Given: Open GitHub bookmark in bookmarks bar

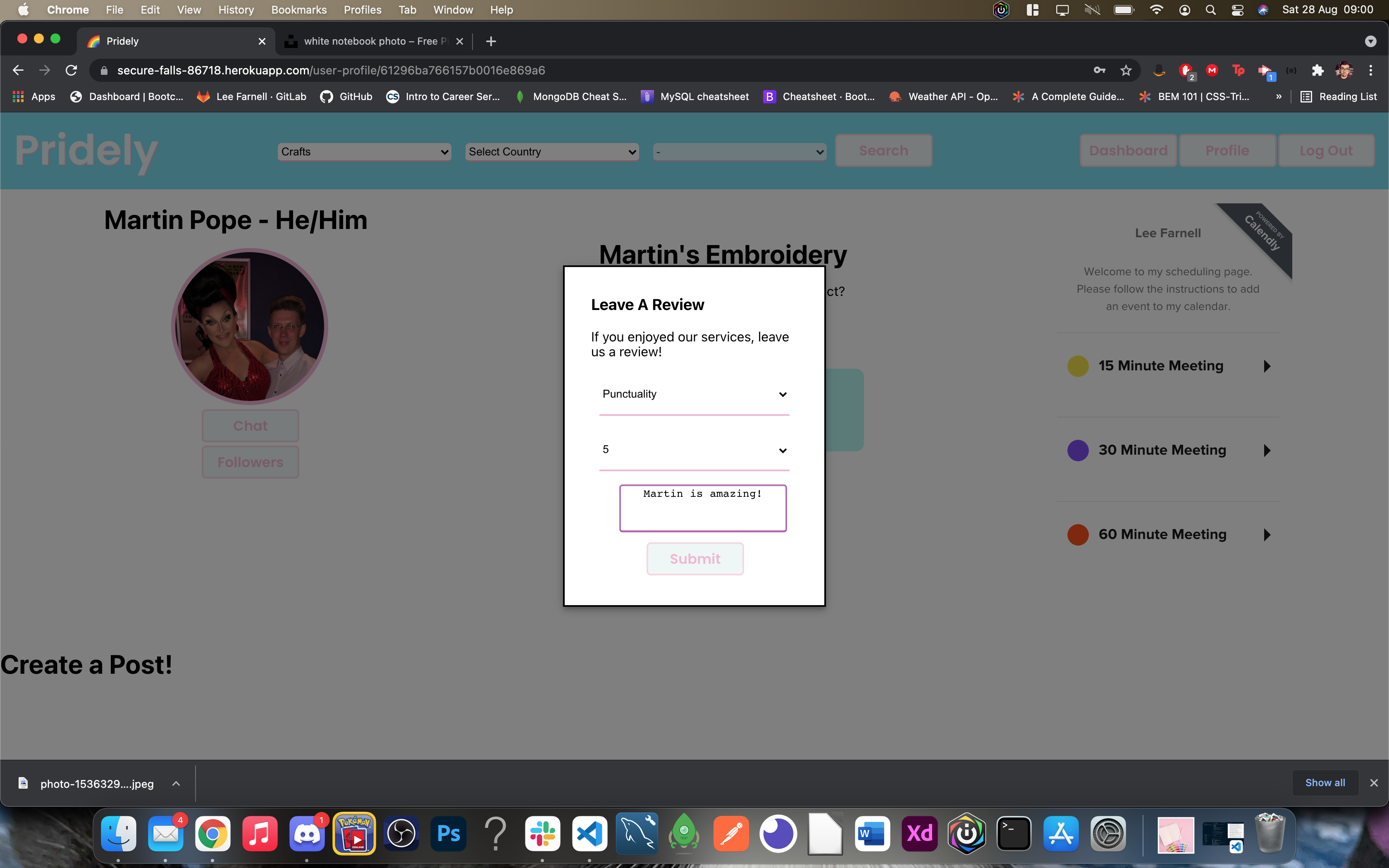Looking at the screenshot, I should 346,96.
